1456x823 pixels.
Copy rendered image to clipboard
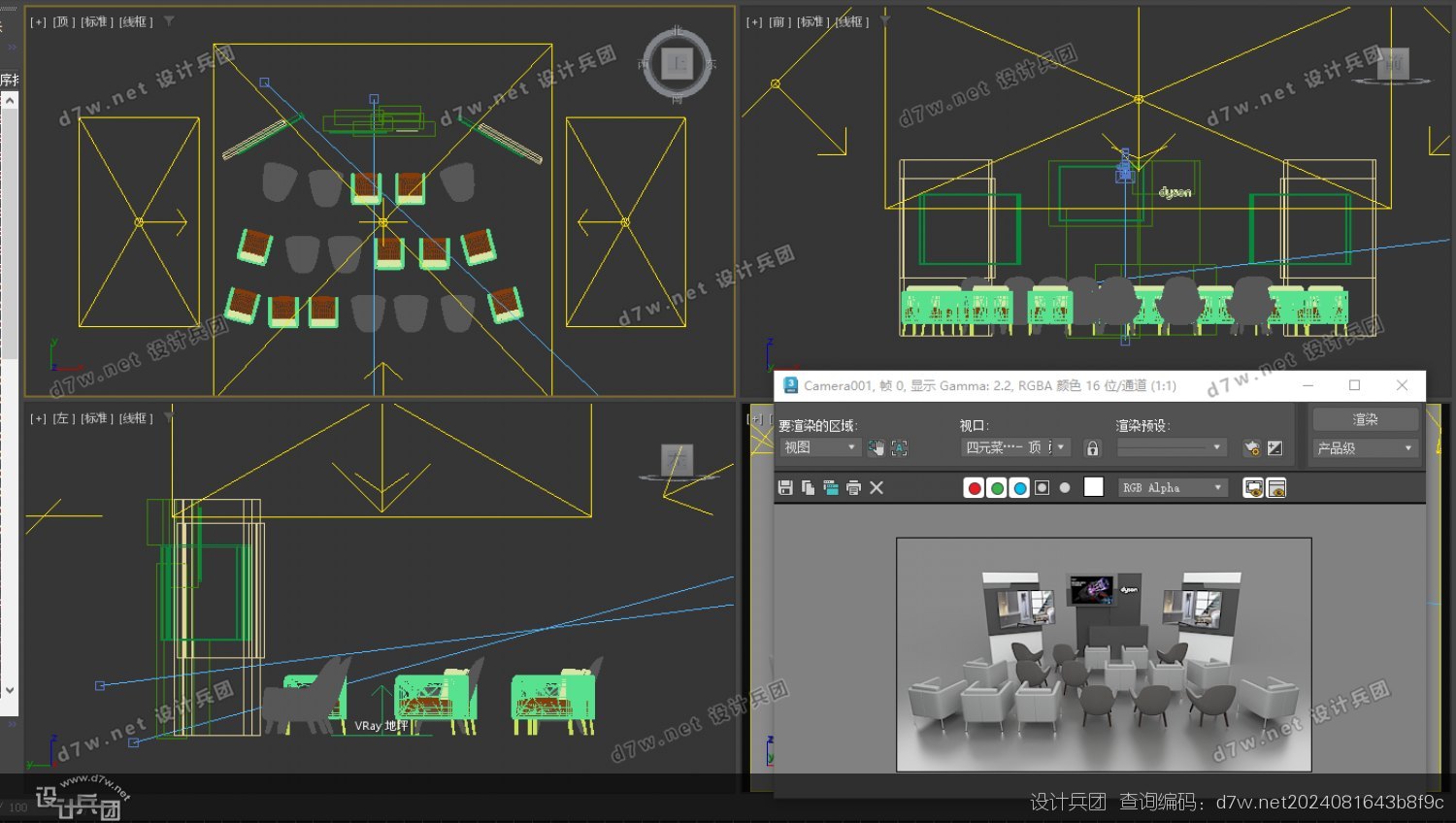pos(808,488)
